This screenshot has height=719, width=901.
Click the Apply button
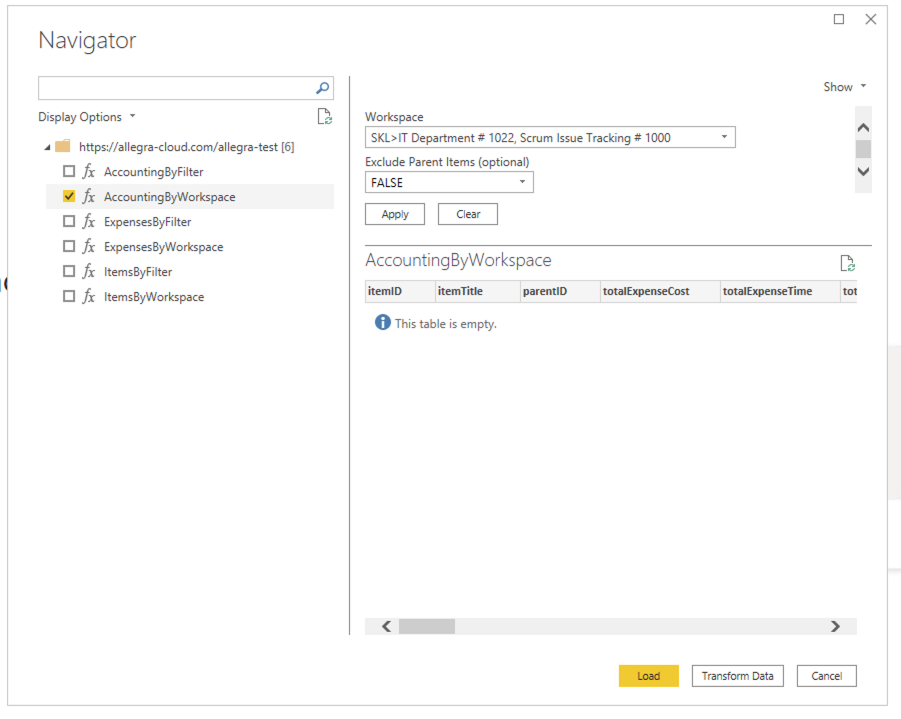coord(394,213)
